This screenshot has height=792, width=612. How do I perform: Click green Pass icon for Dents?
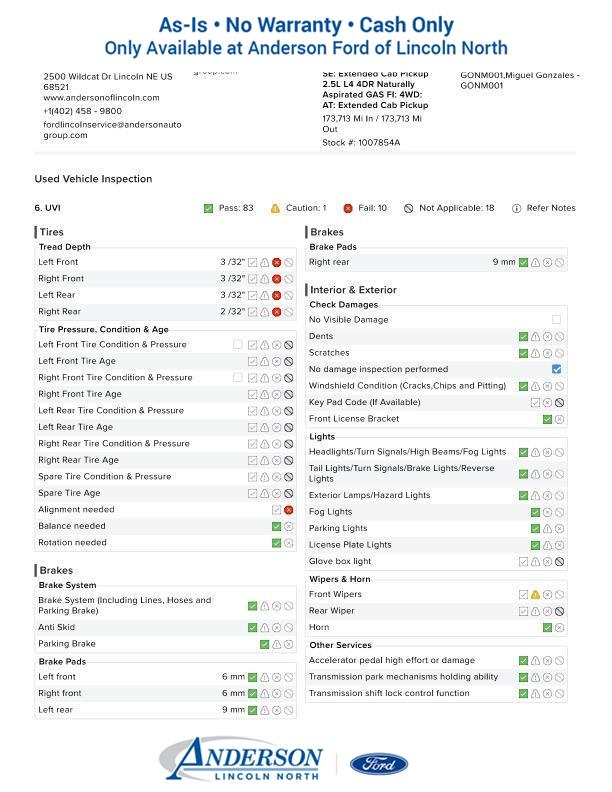[524, 337]
